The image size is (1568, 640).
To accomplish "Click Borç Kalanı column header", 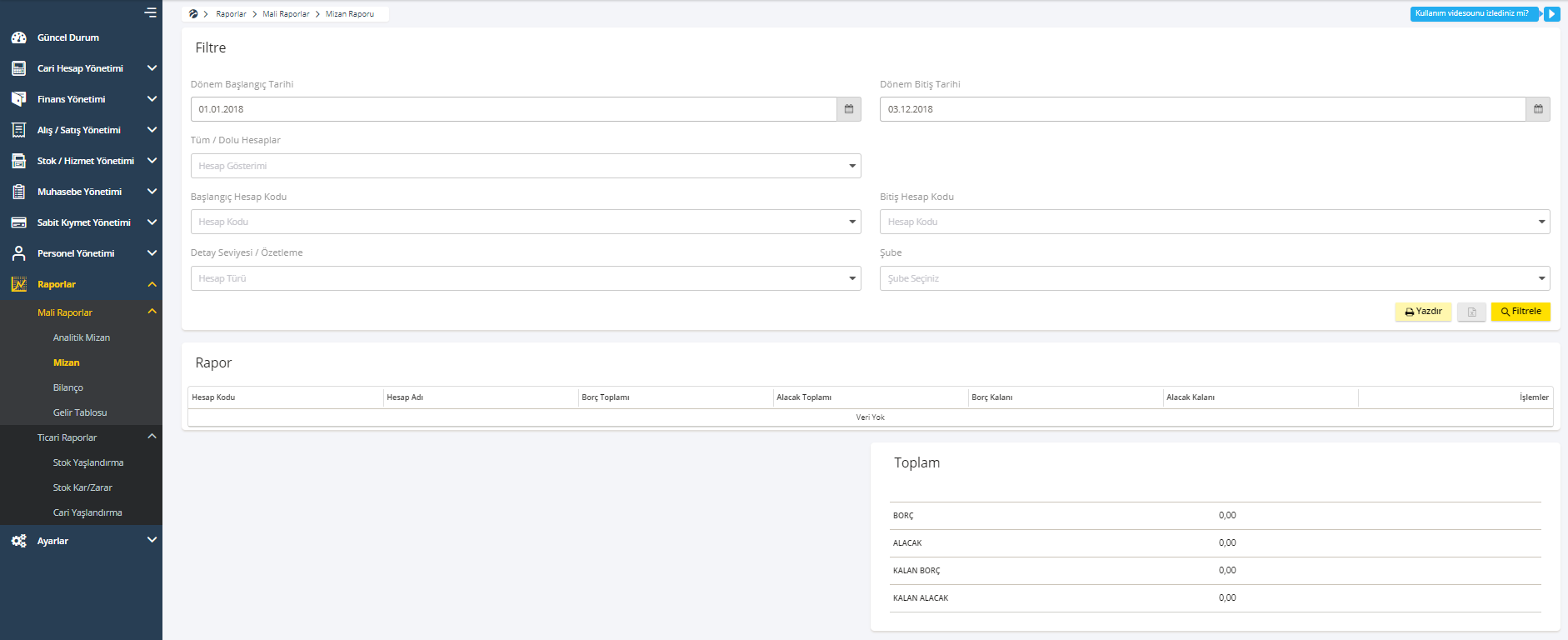I will [x=992, y=397].
